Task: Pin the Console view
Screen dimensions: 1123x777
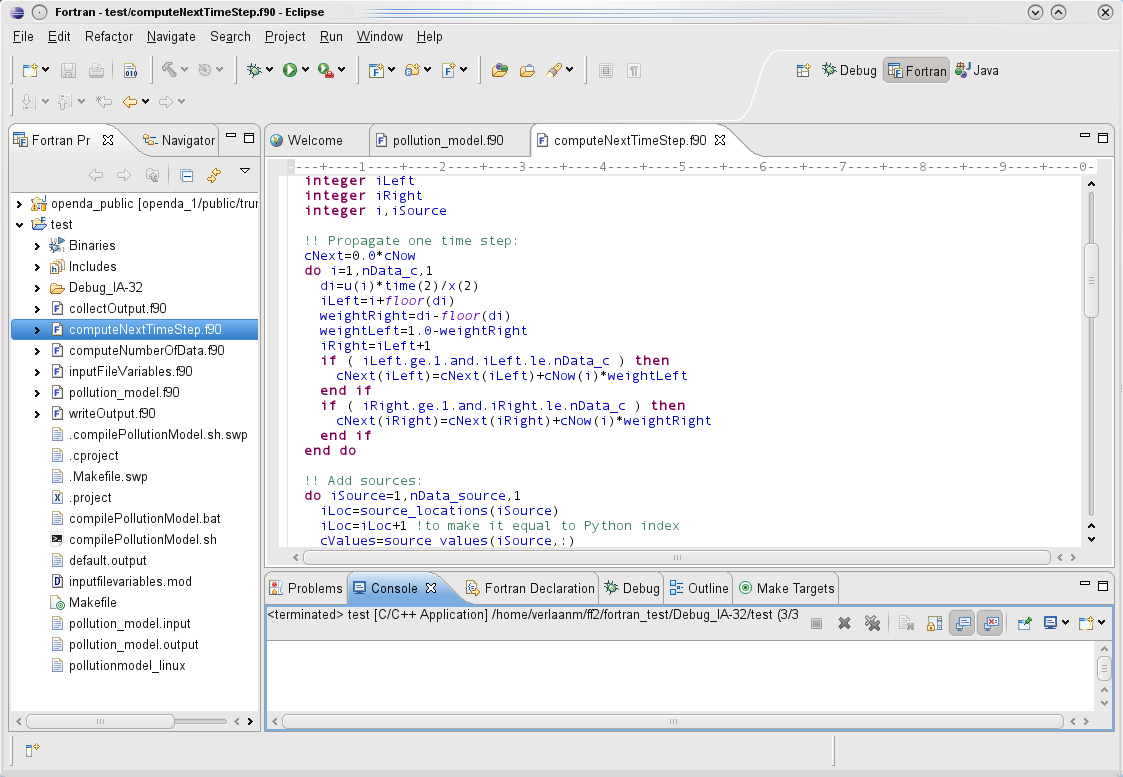Action: coord(1025,623)
